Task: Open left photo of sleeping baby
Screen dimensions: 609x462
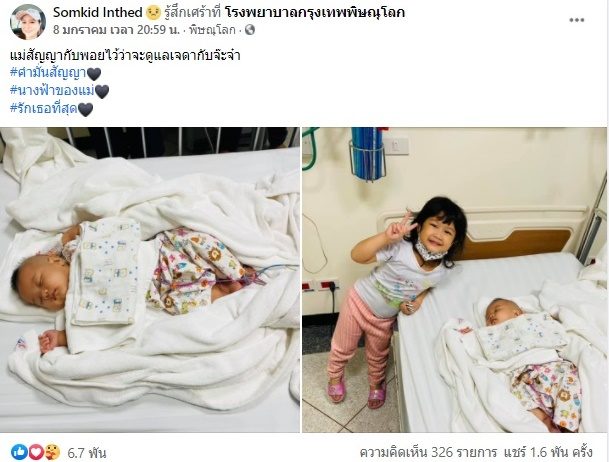Action: 150,280
